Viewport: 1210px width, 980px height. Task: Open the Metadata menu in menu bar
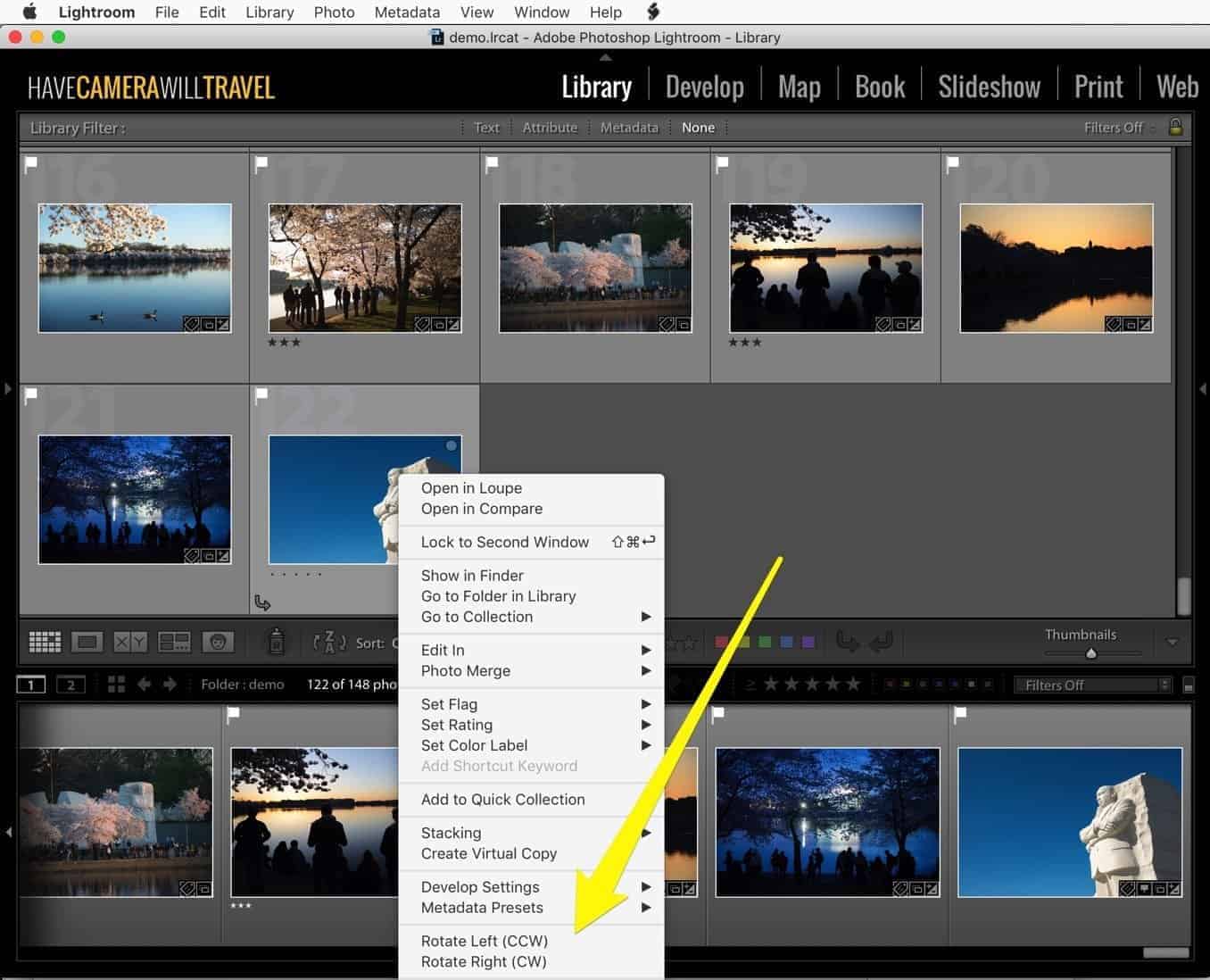[407, 12]
